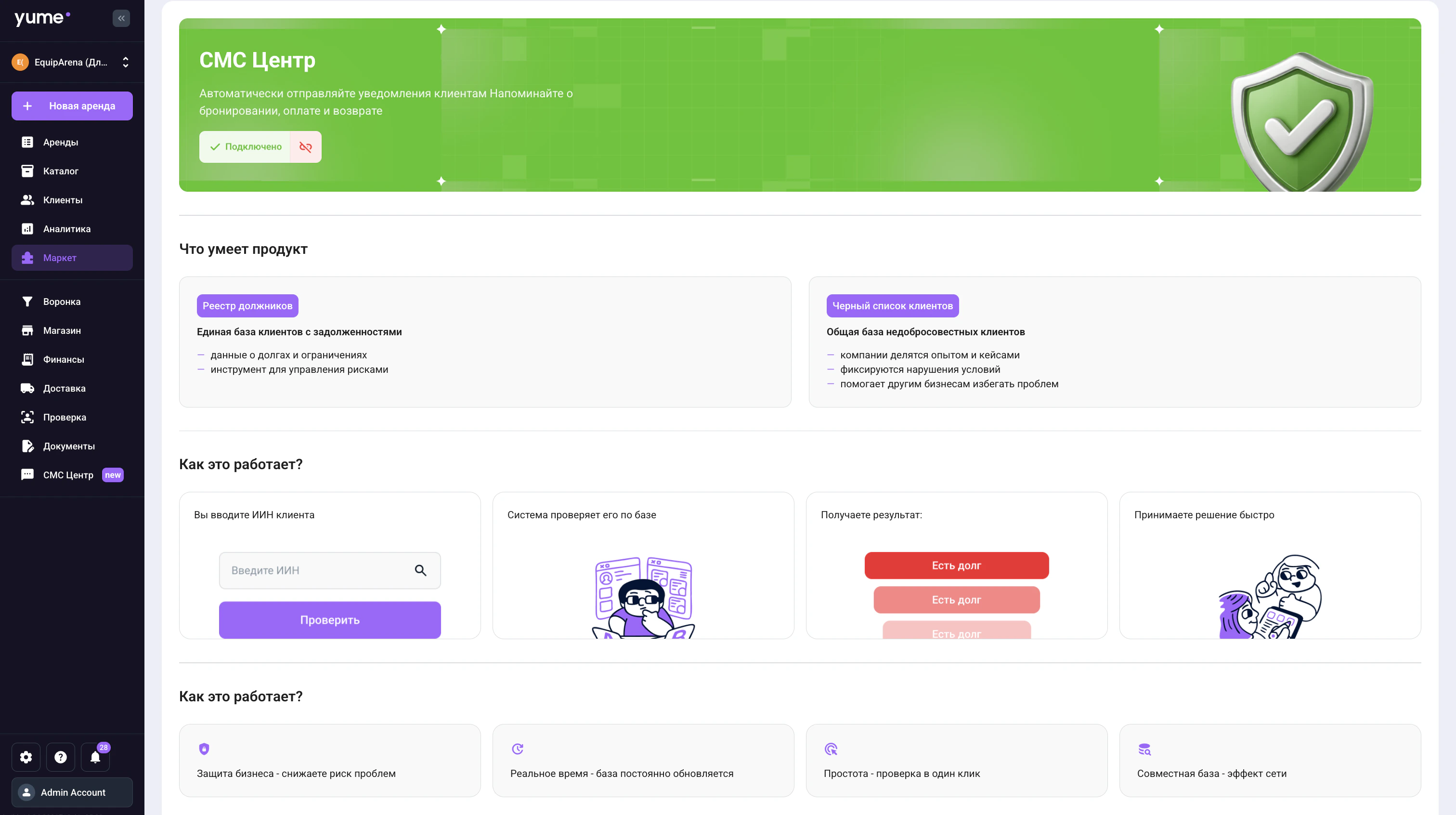Viewport: 1456px width, 815px height.
Task: Open Аналитика section
Action: coord(67,228)
